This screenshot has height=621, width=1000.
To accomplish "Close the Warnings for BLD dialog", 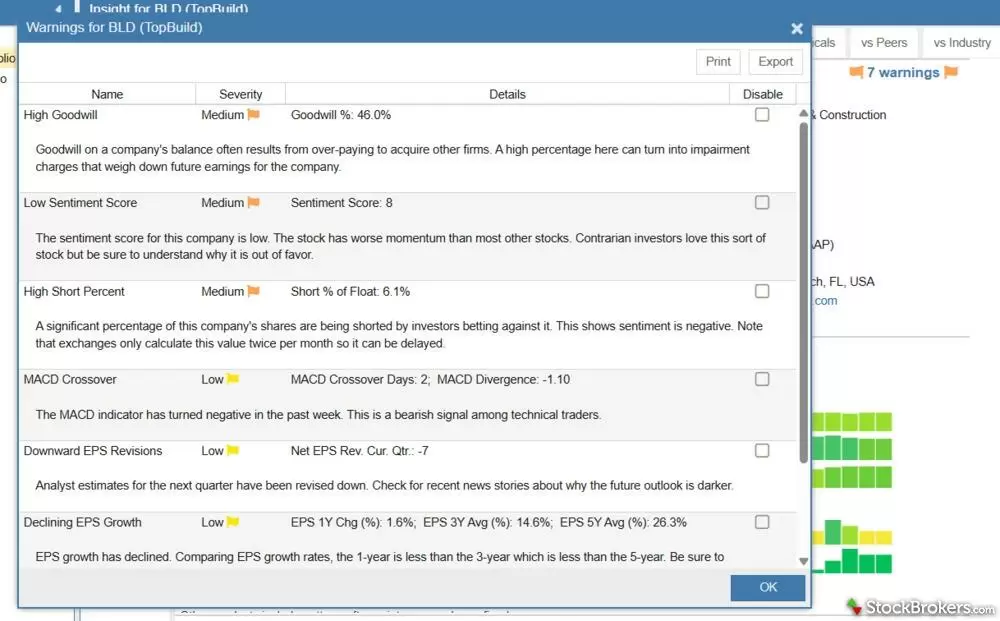I will pyautogui.click(x=797, y=29).
